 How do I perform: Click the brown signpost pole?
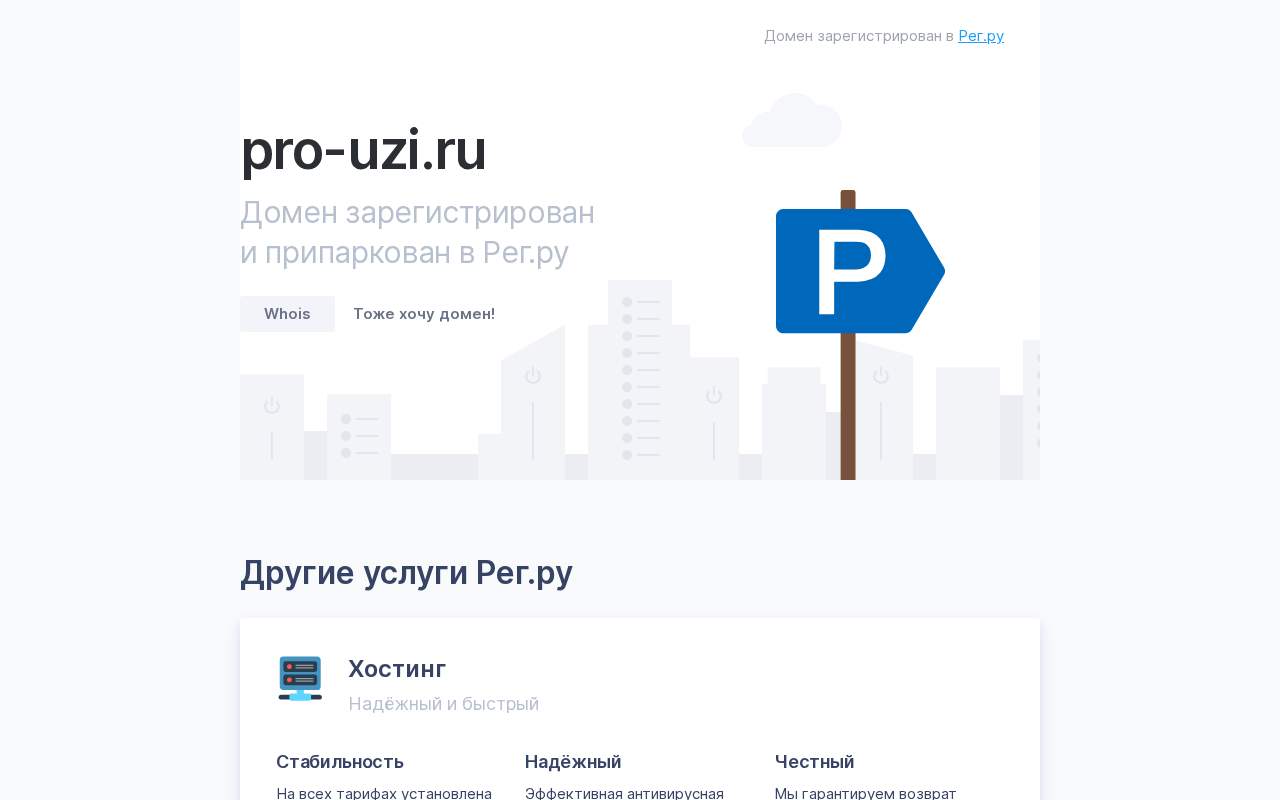pos(848,406)
